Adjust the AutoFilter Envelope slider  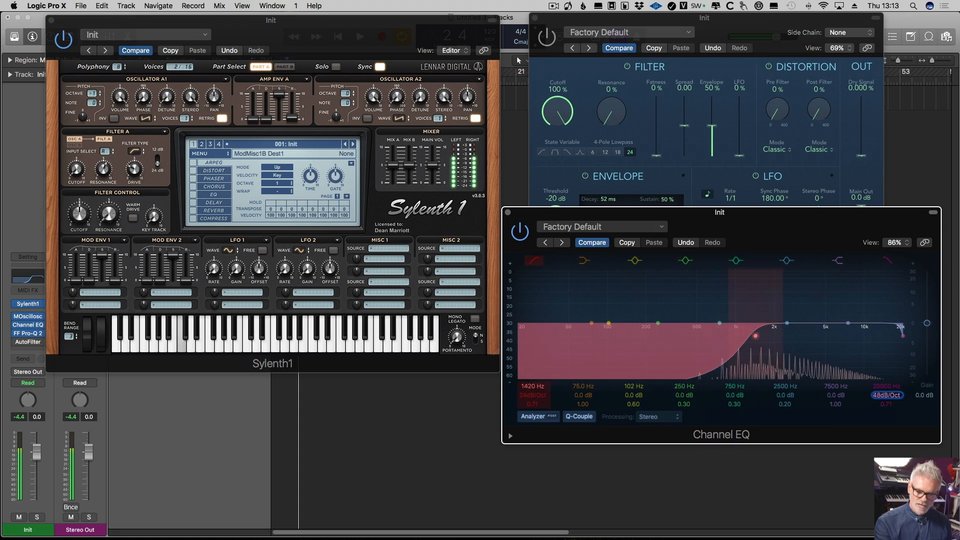pyautogui.click(x=711, y=126)
